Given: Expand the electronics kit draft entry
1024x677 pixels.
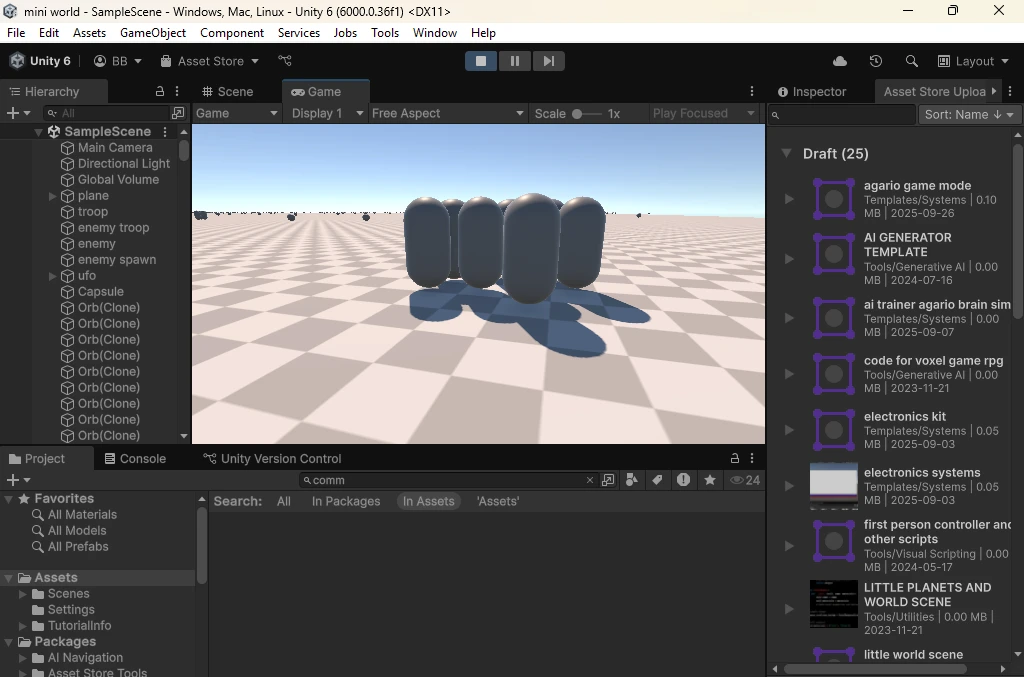Looking at the screenshot, I should point(789,430).
